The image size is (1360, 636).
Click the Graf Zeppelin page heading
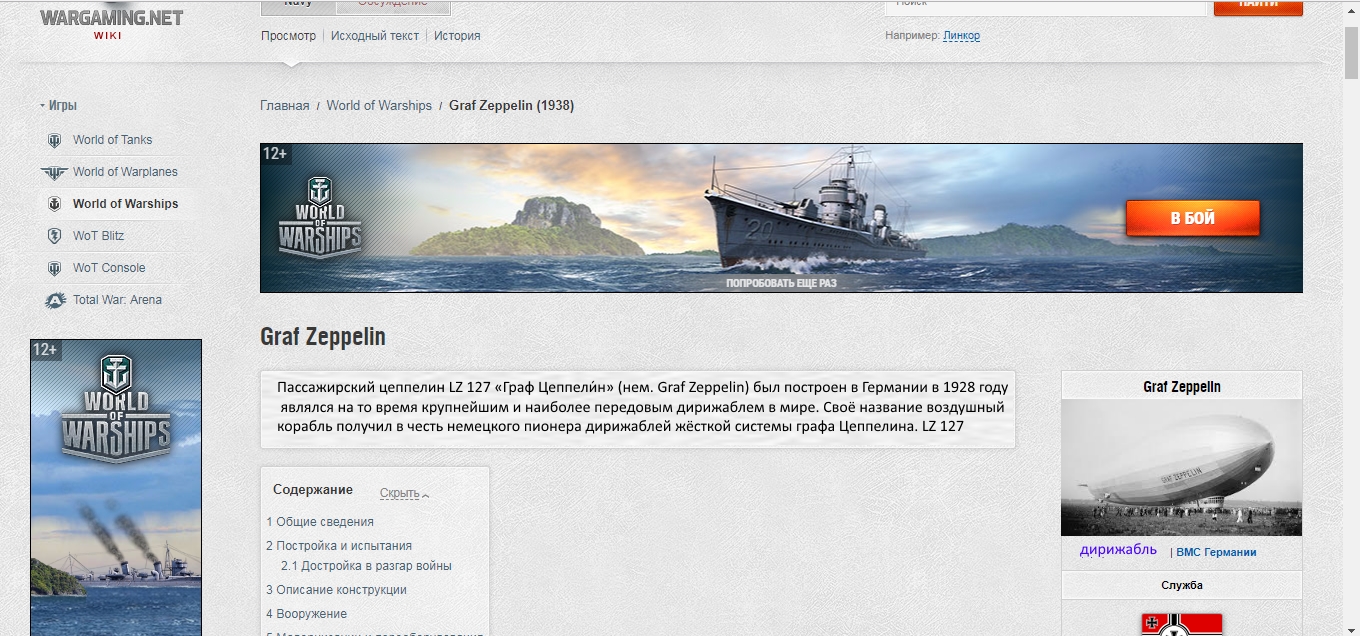323,337
